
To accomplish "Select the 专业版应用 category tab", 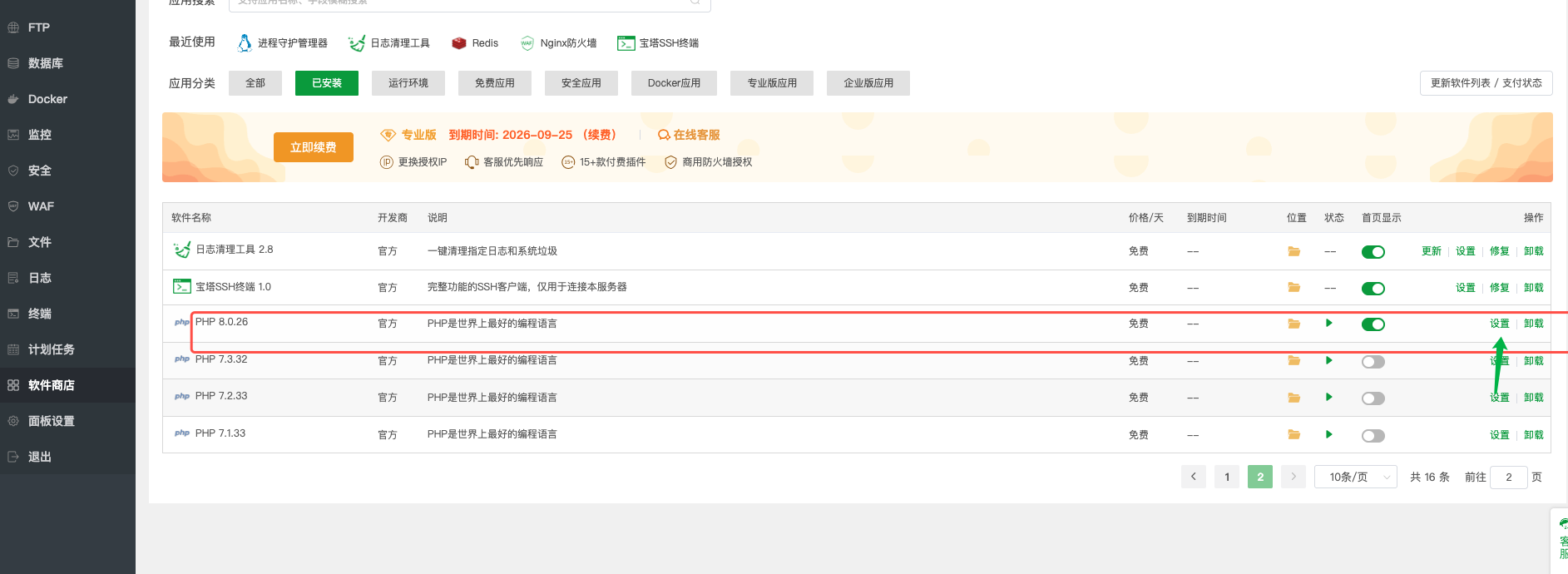I will (x=772, y=83).
